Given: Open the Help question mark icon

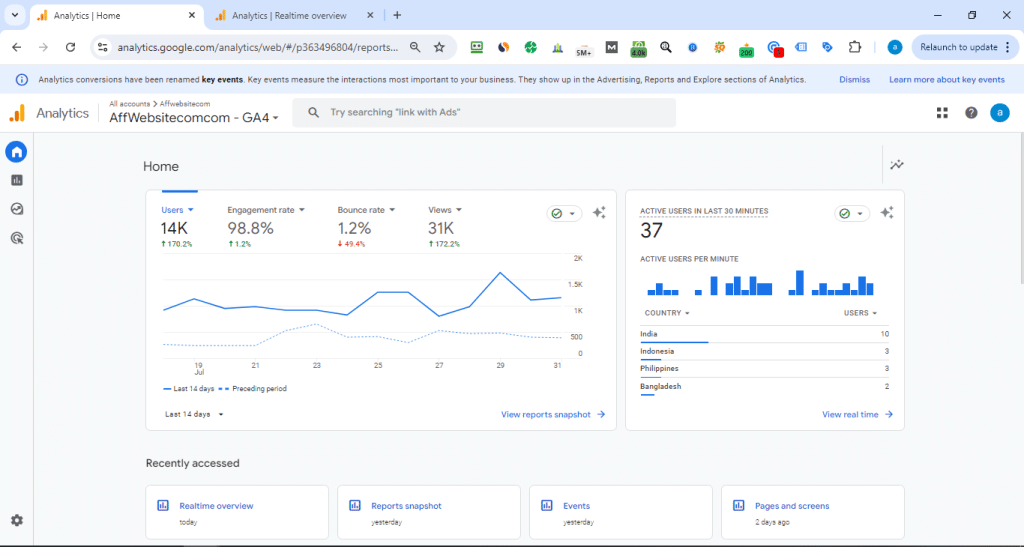Looking at the screenshot, I should coord(971,113).
